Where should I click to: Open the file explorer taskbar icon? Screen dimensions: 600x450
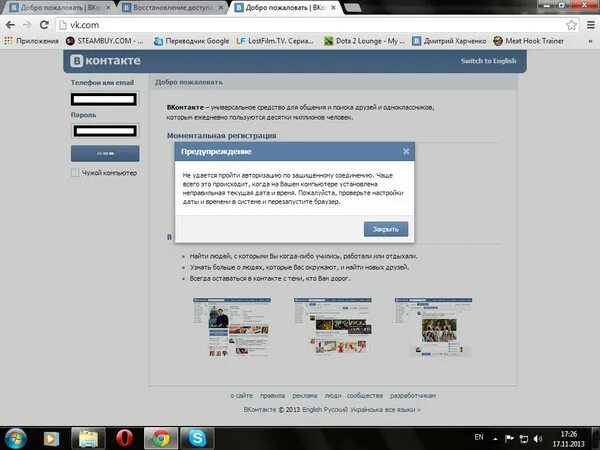click(x=88, y=439)
